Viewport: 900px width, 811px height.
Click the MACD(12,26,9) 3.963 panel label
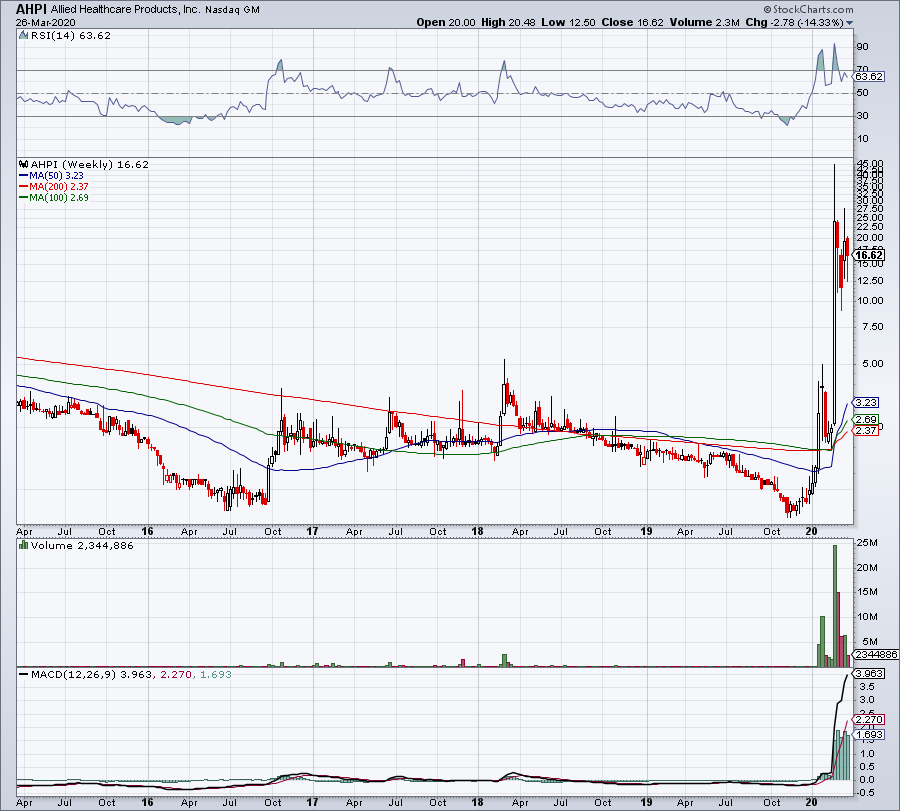pyautogui.click(x=92, y=674)
